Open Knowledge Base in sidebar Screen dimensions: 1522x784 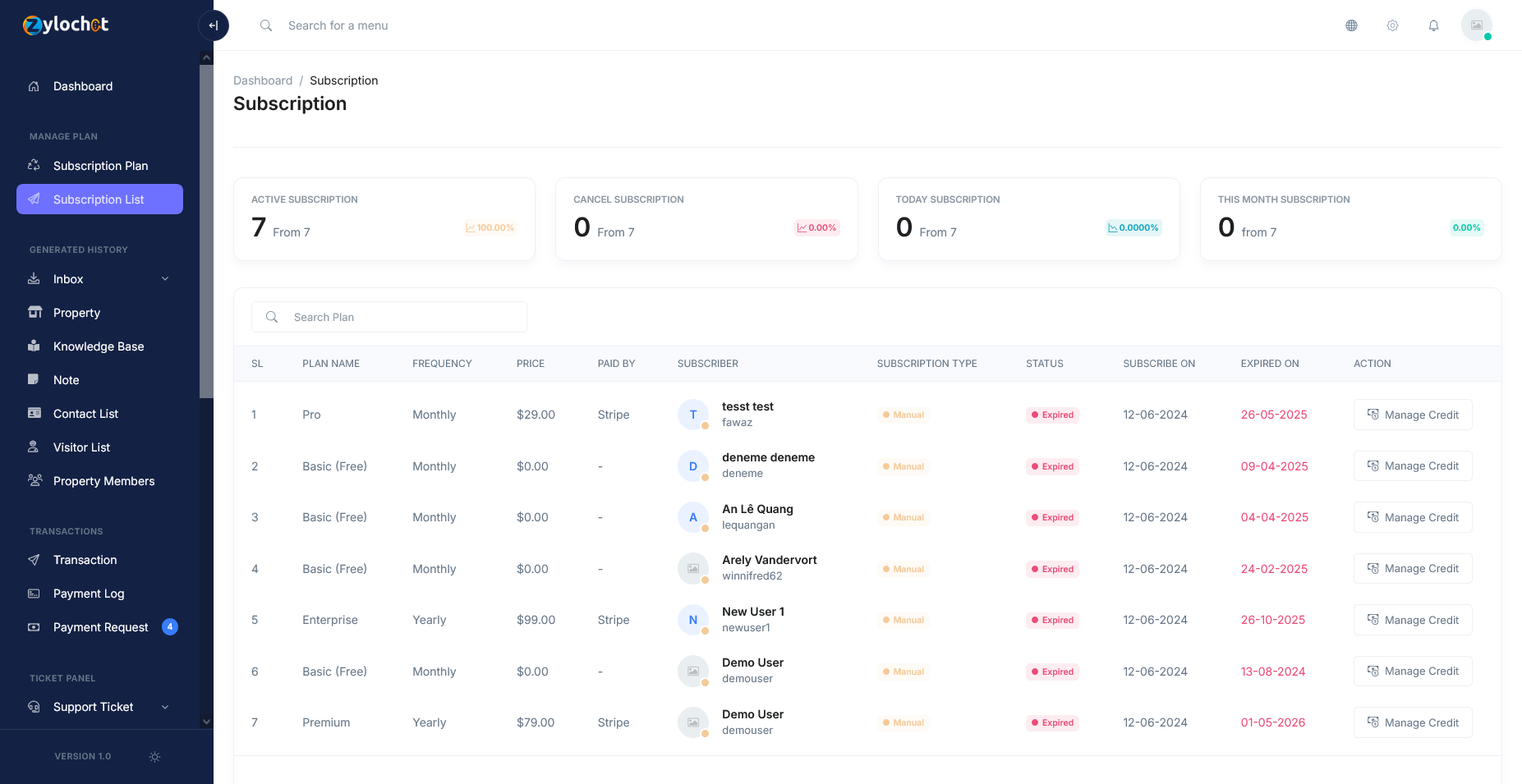[99, 346]
